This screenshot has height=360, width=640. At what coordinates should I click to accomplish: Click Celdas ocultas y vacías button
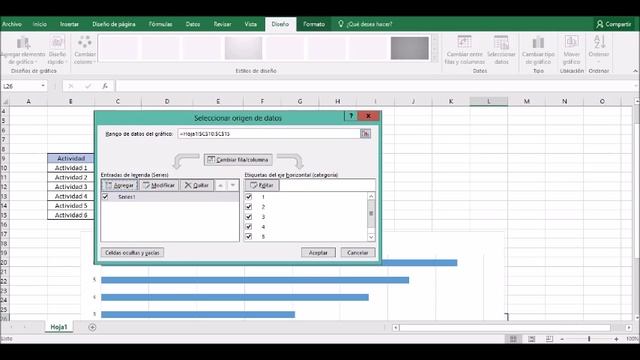[132, 253]
